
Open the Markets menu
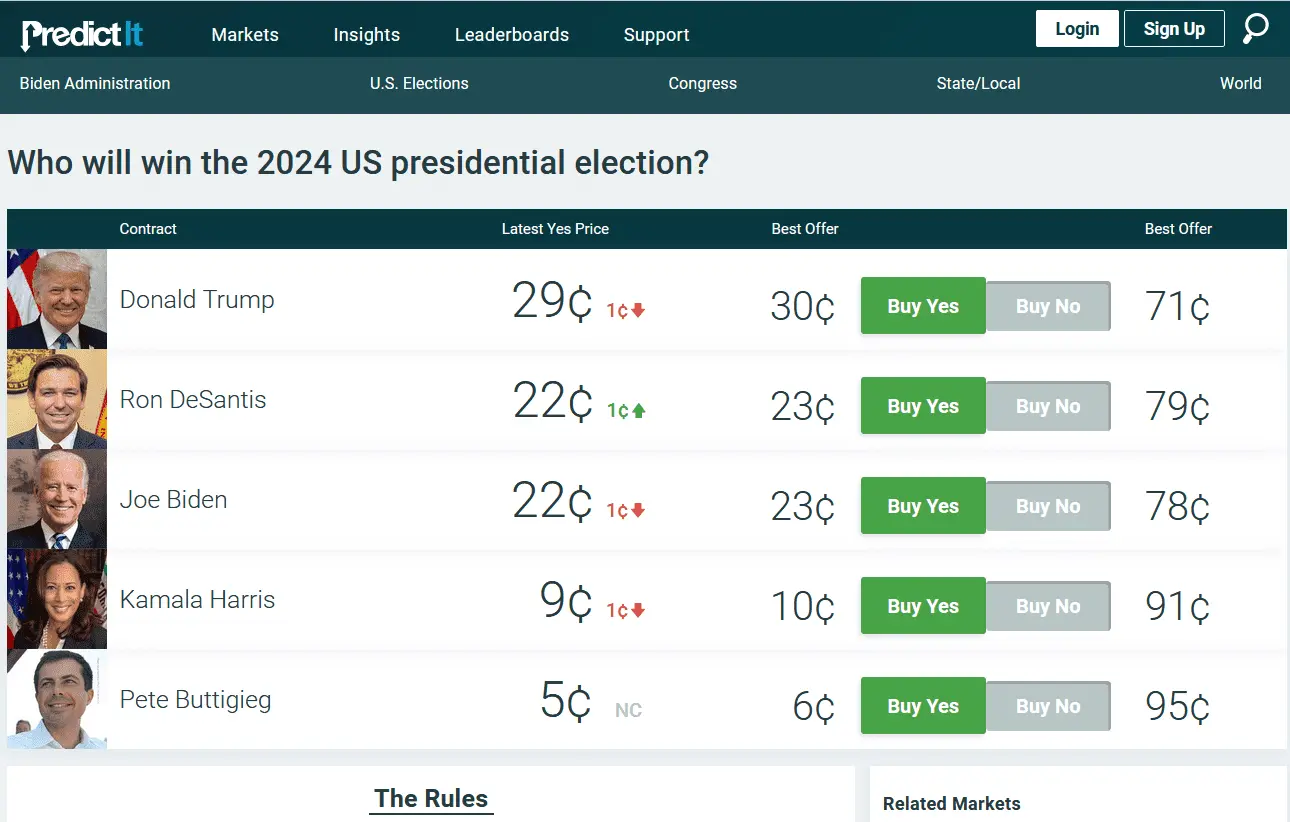coord(245,35)
